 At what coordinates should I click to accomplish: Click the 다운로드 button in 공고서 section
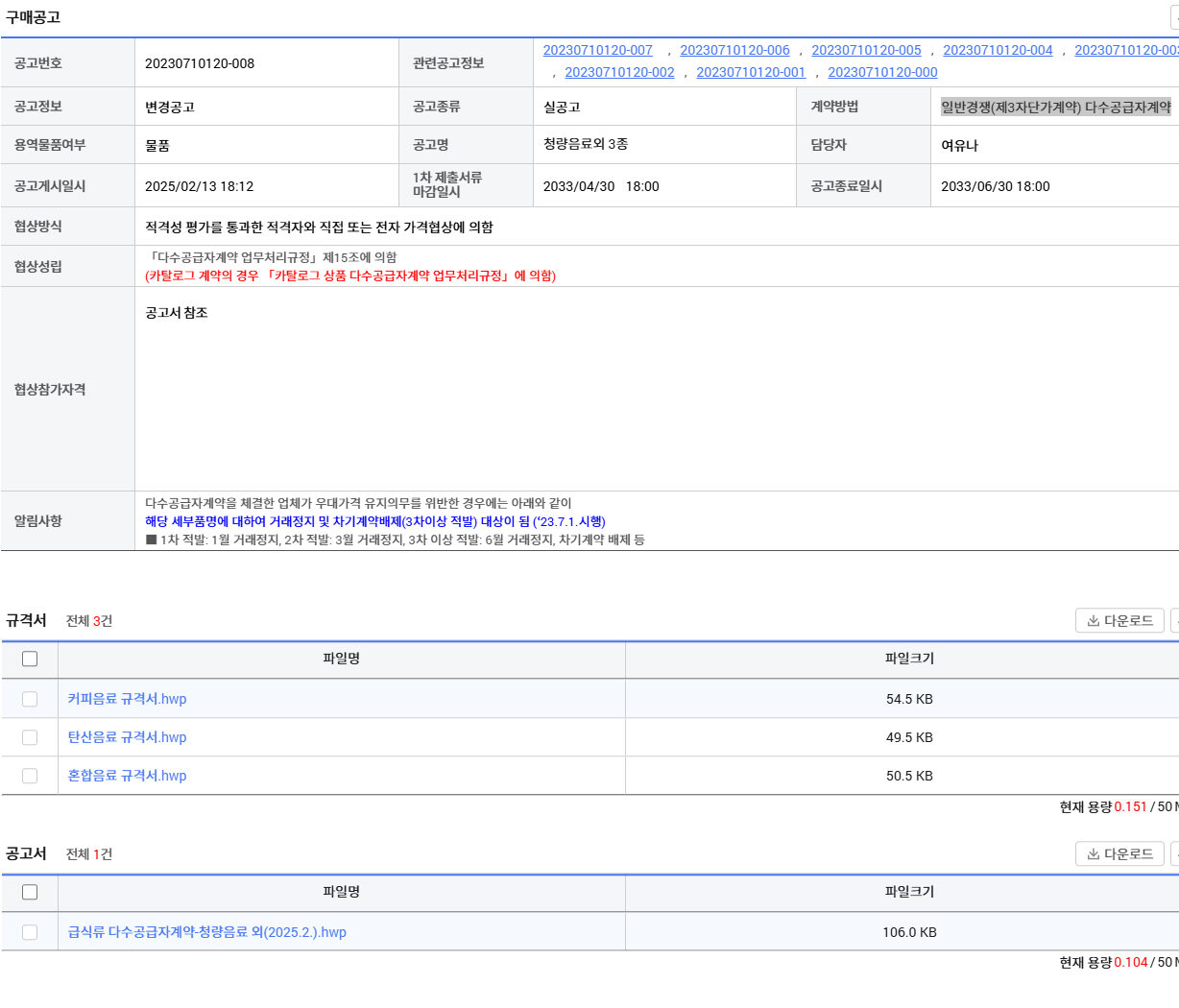[1119, 854]
